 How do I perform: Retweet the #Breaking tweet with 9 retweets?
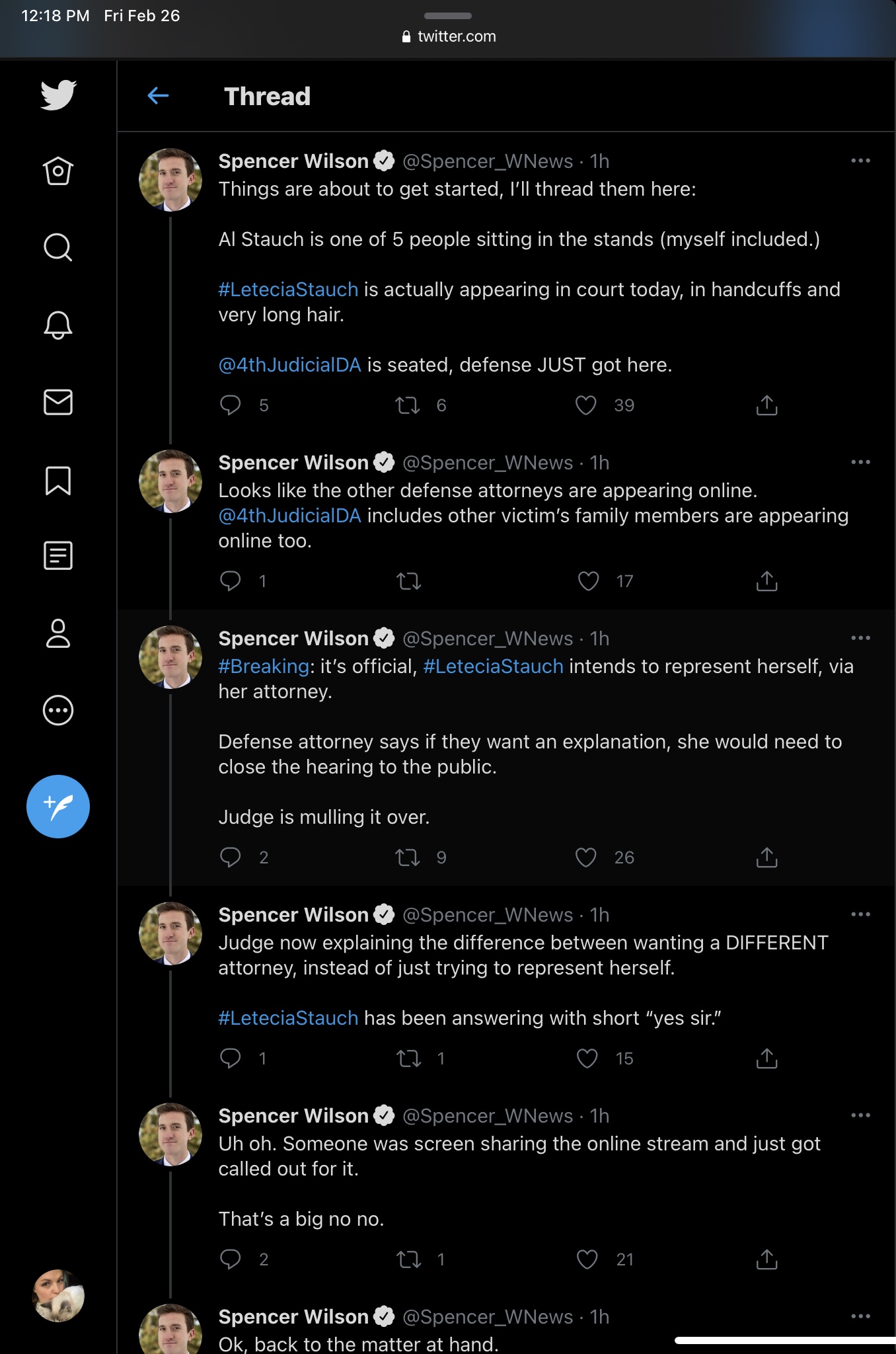[408, 857]
